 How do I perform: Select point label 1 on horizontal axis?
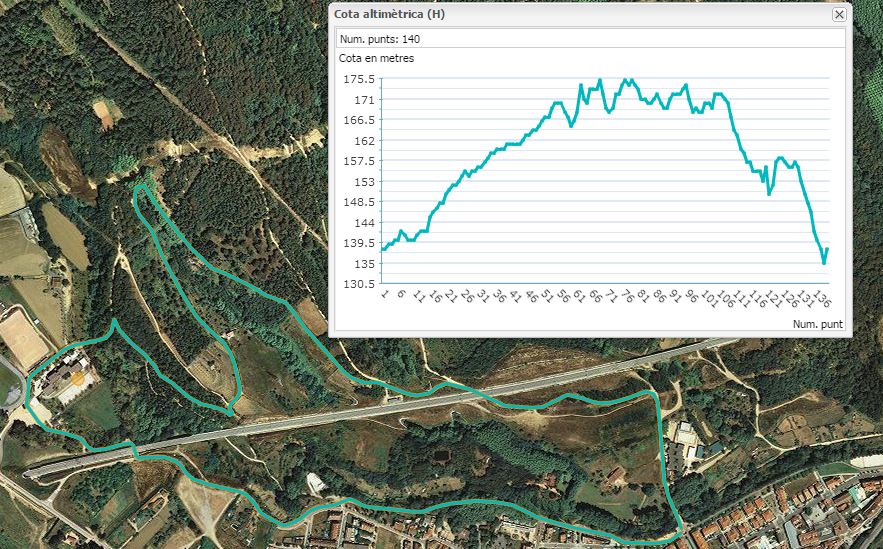386,296
